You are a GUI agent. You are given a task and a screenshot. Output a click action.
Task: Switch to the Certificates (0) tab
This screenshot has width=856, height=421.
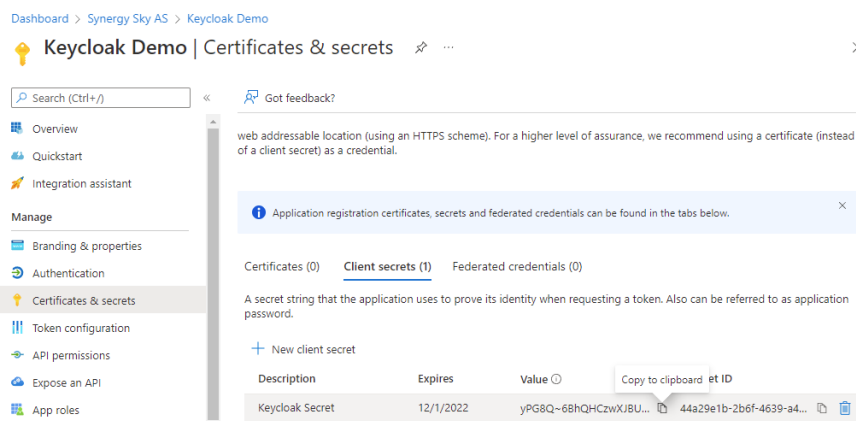282,266
